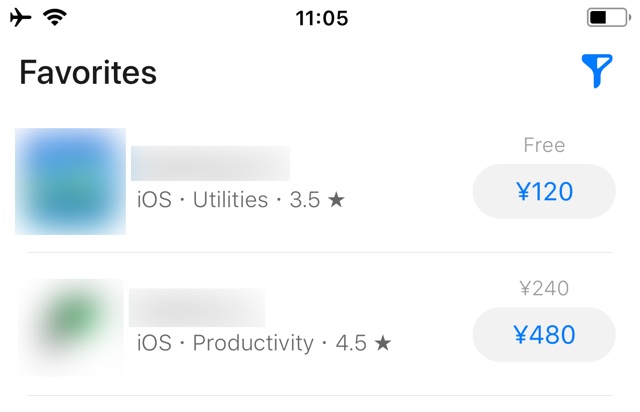This screenshot has width=640, height=412.
Task: Tap the ¥480 price button
Action: click(x=544, y=334)
